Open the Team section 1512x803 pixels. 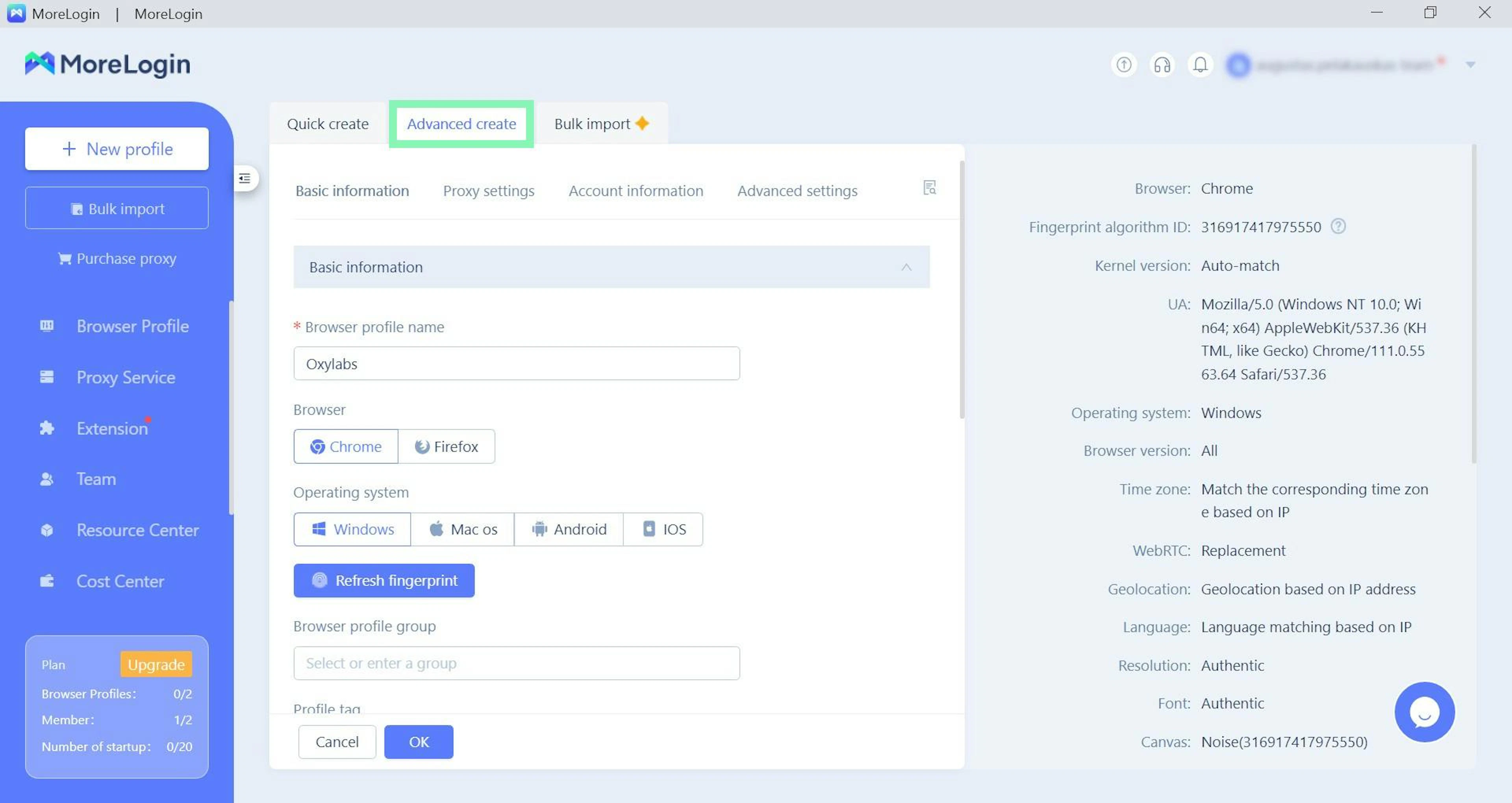[x=96, y=479]
